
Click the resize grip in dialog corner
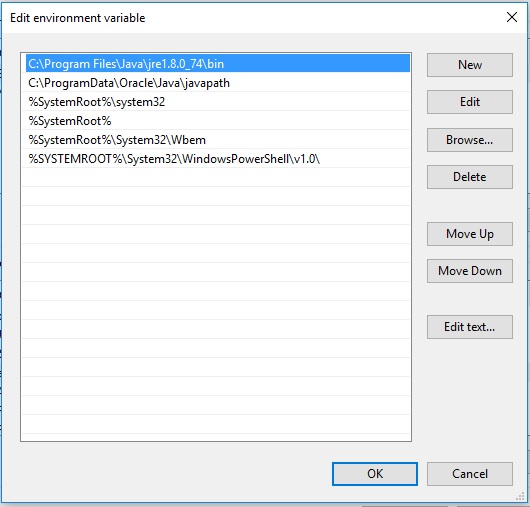520,496
